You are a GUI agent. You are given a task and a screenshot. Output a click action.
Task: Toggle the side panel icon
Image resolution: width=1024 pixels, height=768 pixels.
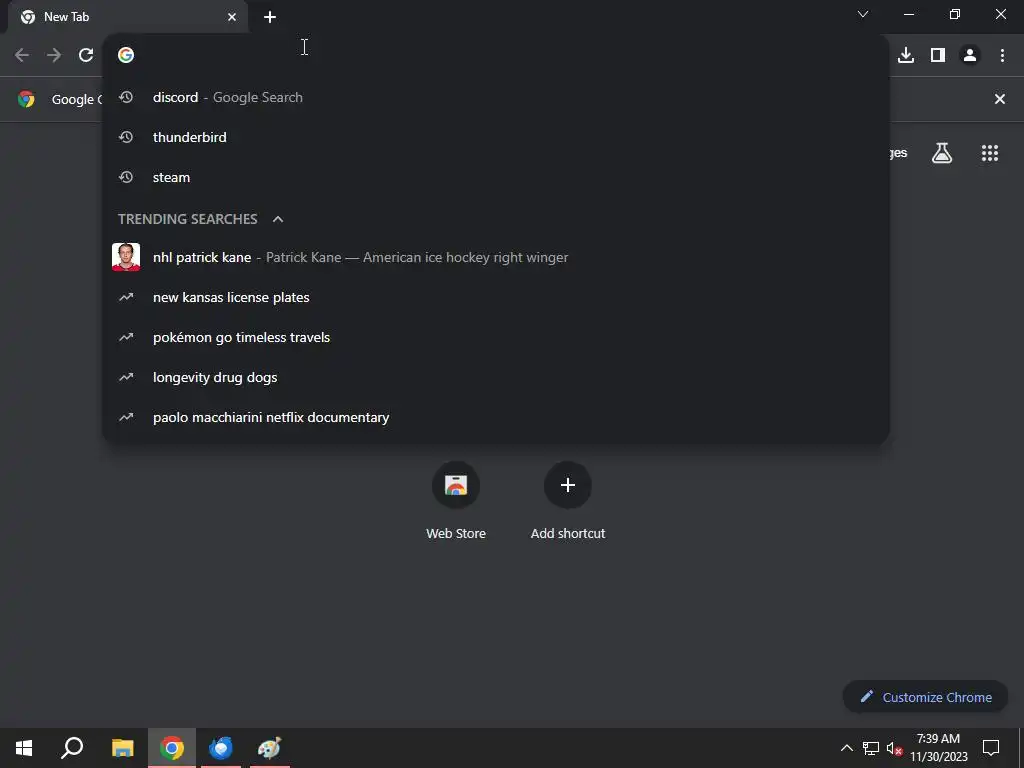[x=938, y=55]
